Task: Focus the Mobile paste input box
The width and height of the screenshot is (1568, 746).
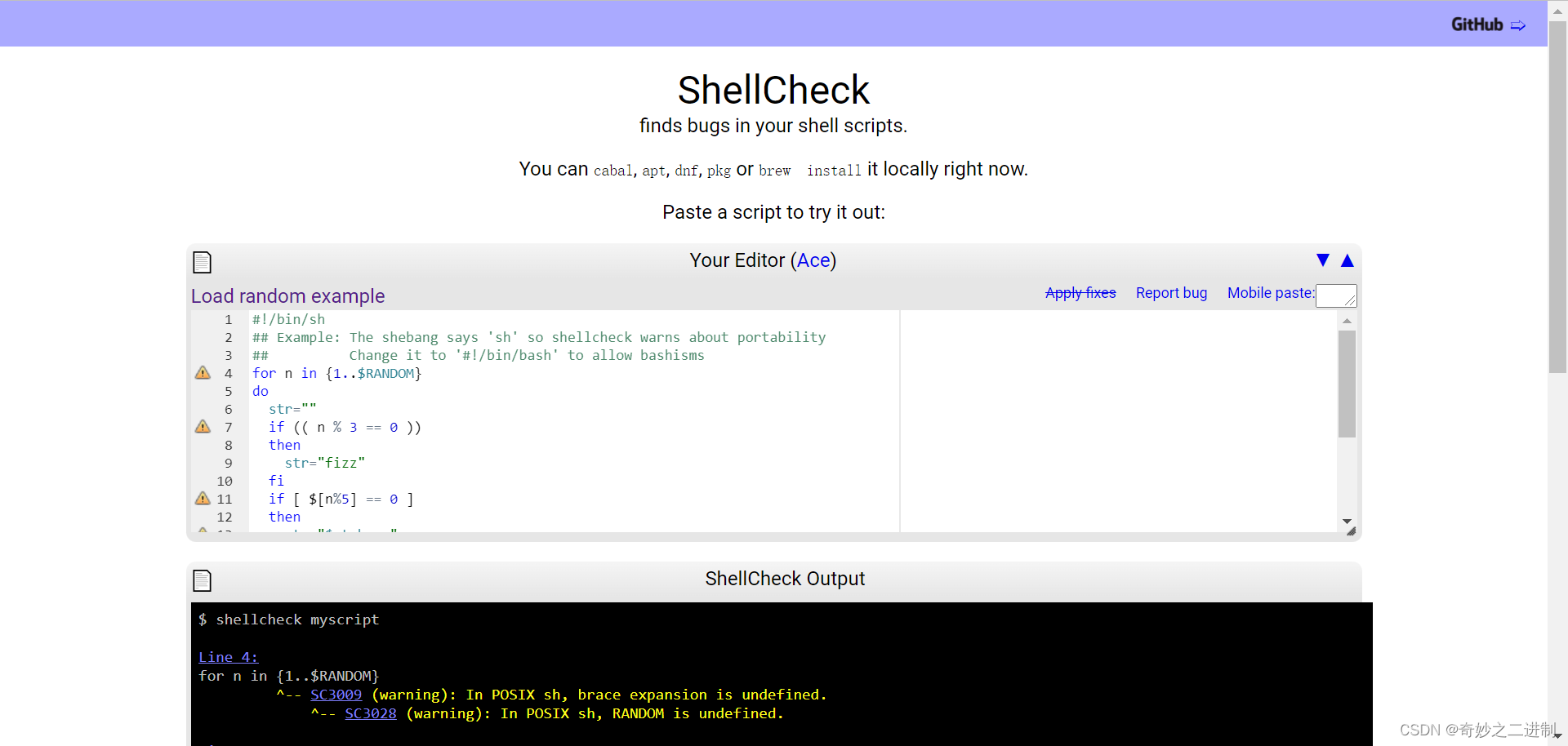Action: tap(1336, 295)
